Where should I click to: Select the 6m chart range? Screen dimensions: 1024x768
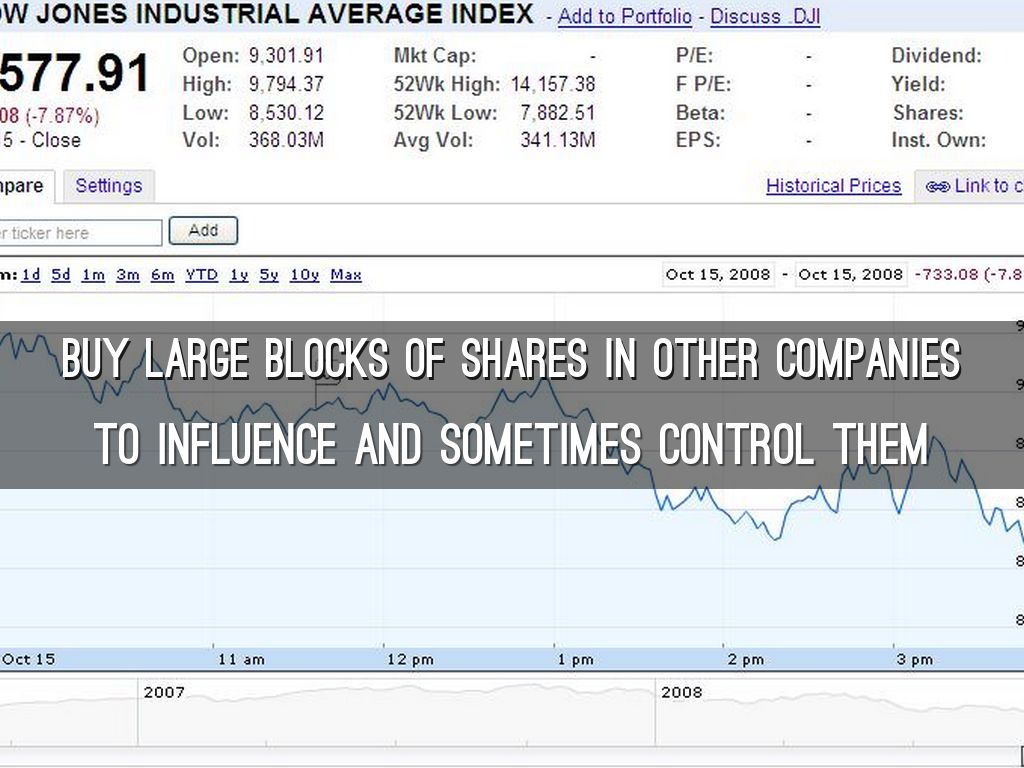(162, 275)
